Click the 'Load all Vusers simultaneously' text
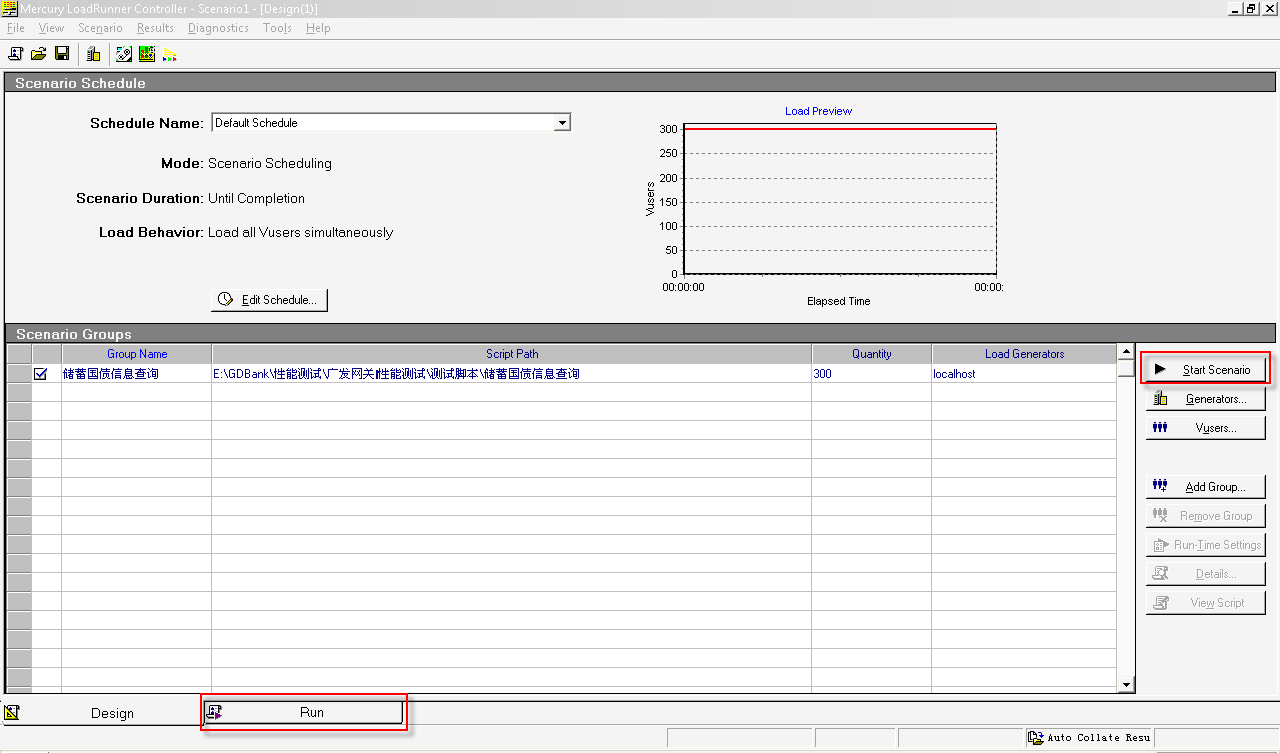 point(300,232)
